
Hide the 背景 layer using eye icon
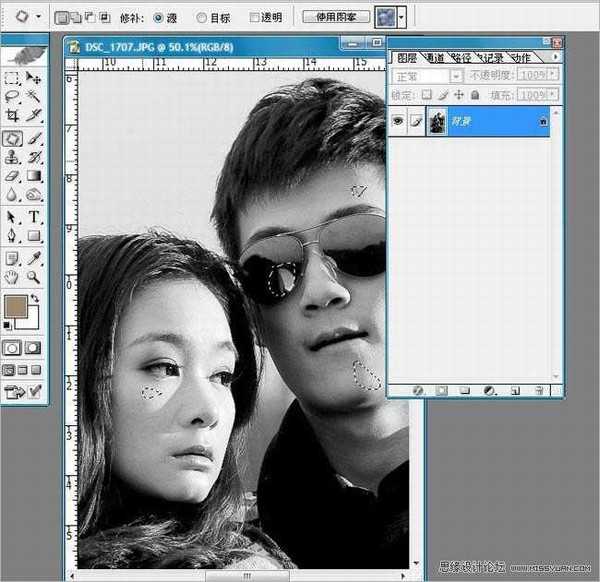pos(398,120)
